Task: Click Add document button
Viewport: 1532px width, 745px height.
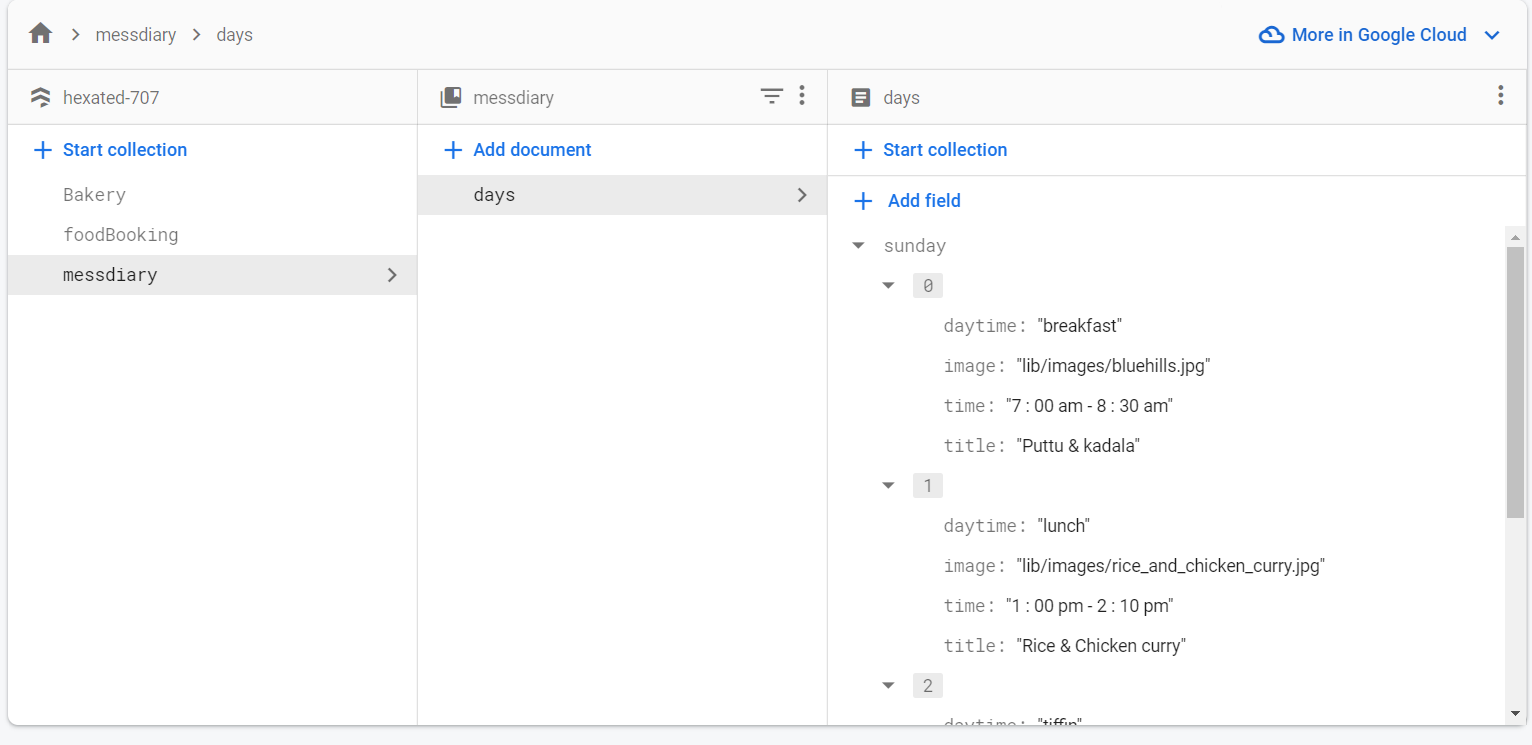Action: click(x=532, y=150)
